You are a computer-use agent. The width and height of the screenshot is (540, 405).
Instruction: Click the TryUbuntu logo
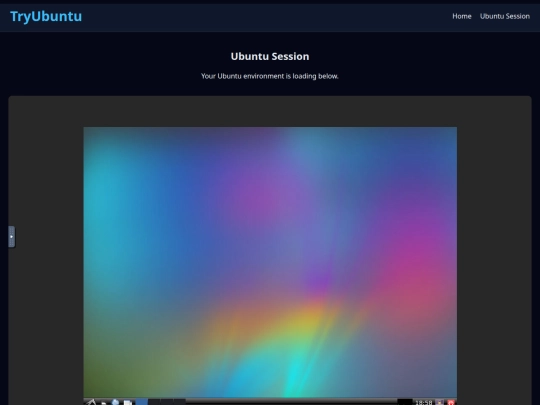(46, 16)
